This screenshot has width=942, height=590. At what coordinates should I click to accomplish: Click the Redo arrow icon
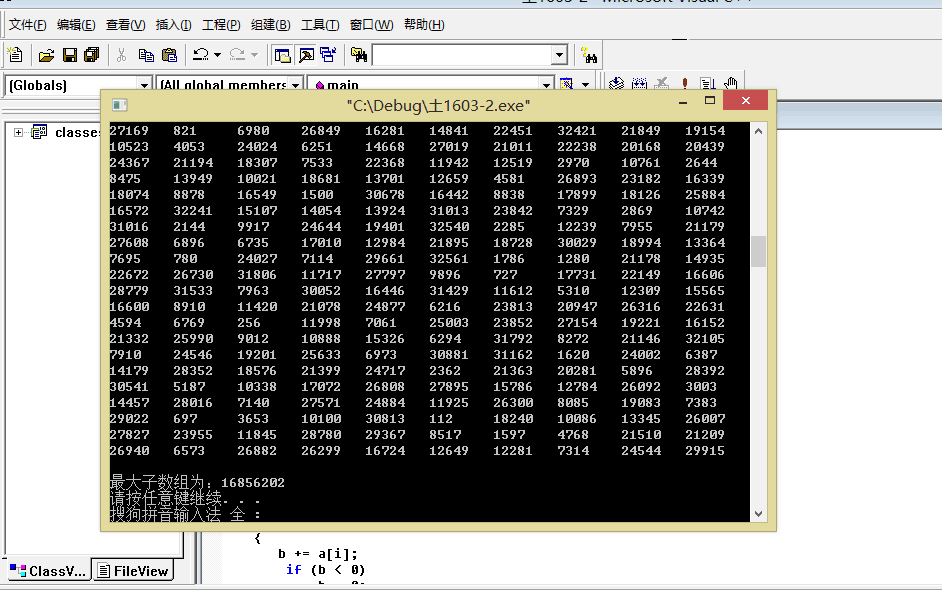click(238, 55)
